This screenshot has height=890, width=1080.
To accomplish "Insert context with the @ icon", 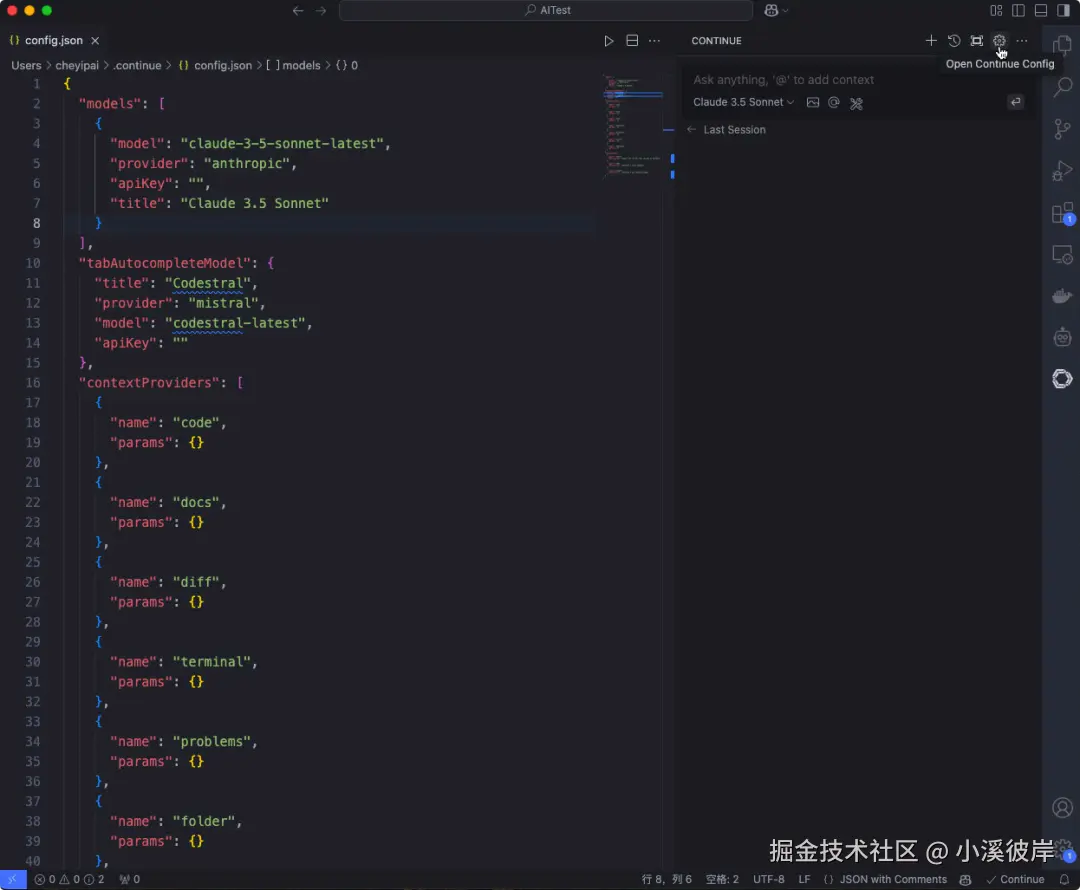I will (834, 103).
